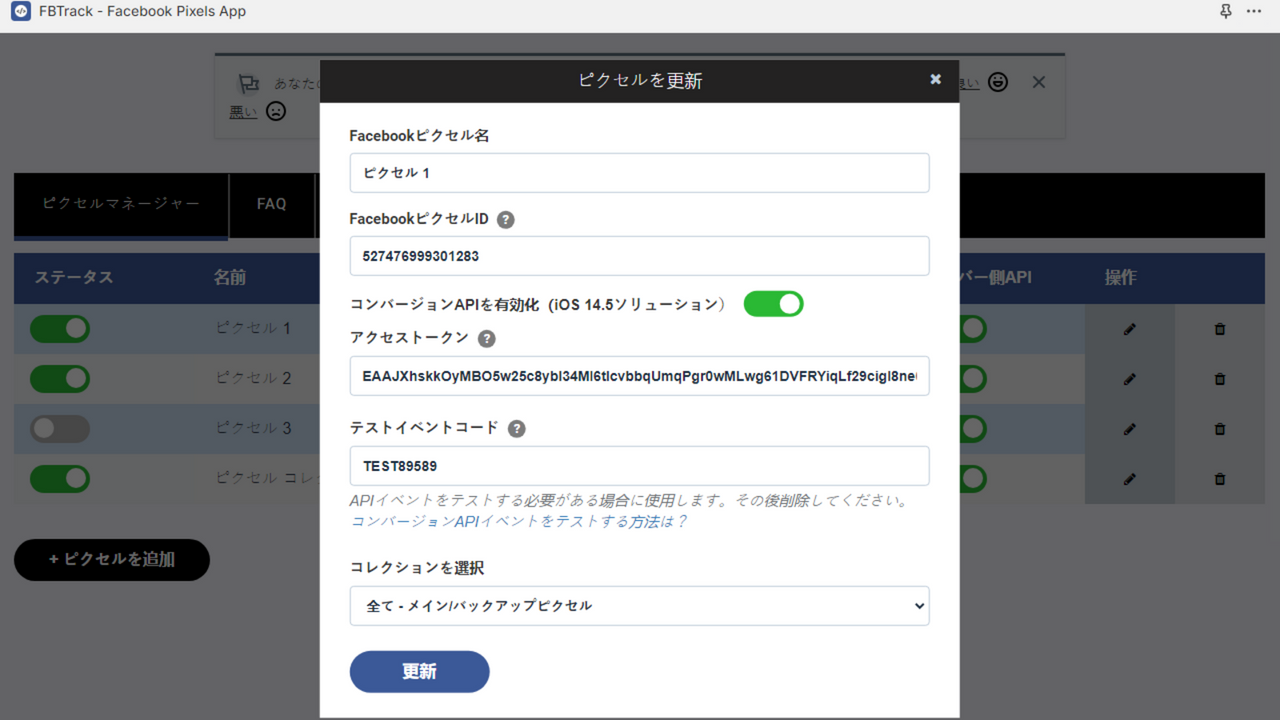The width and height of the screenshot is (1280, 720).
Task: Open help for access token
Action: click(x=487, y=339)
